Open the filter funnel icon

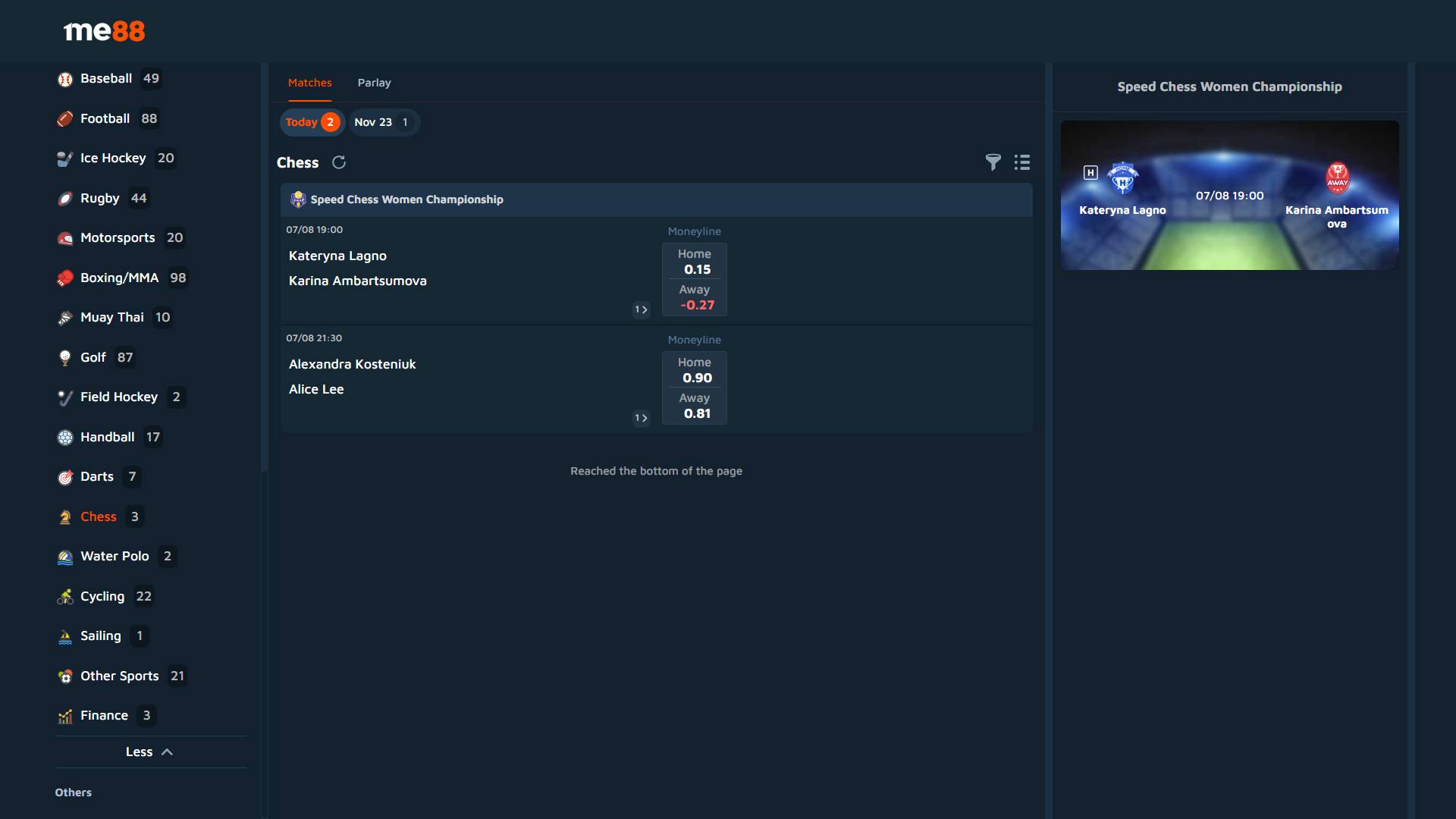point(993,162)
